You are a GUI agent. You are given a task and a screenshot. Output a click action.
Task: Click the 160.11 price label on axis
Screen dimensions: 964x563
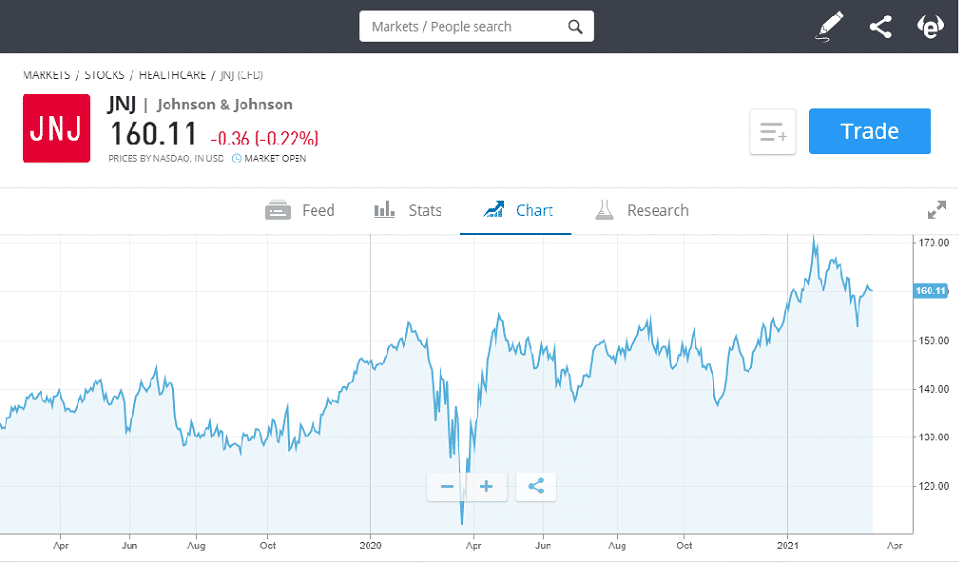pos(931,291)
